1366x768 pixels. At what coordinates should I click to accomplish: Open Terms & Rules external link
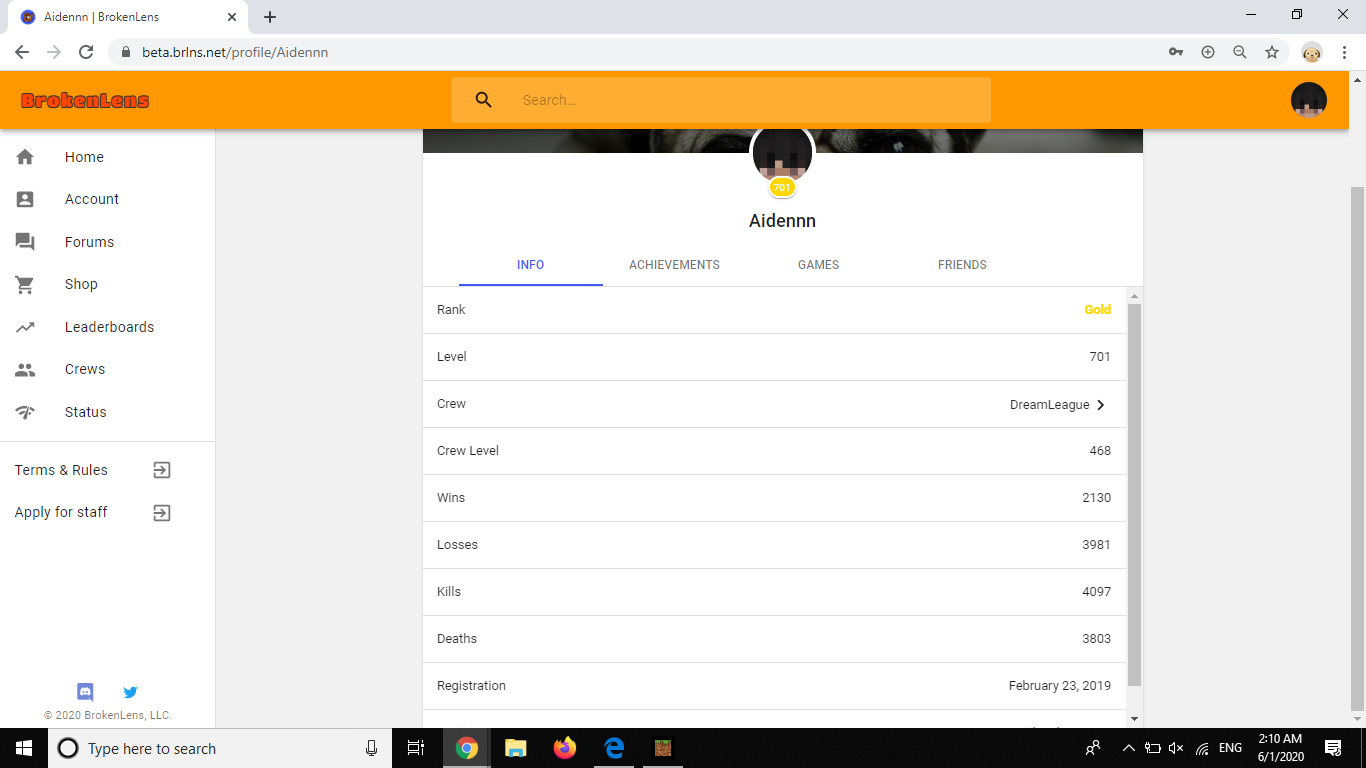tap(162, 470)
